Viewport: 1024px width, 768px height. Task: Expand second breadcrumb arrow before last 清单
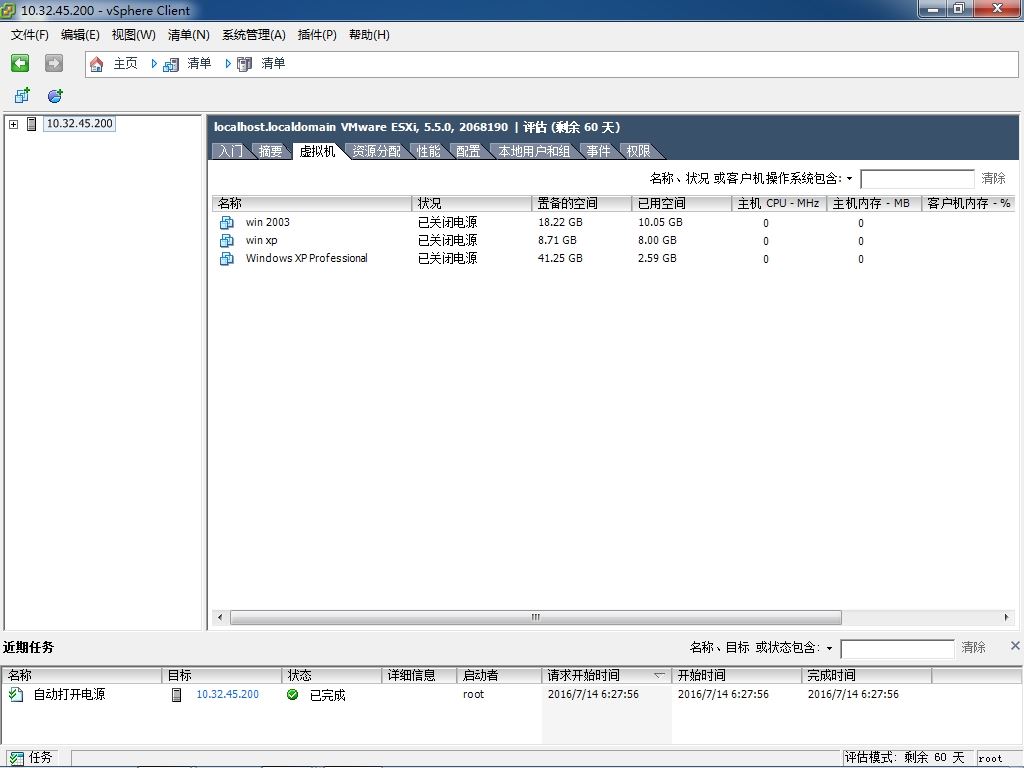[228, 63]
